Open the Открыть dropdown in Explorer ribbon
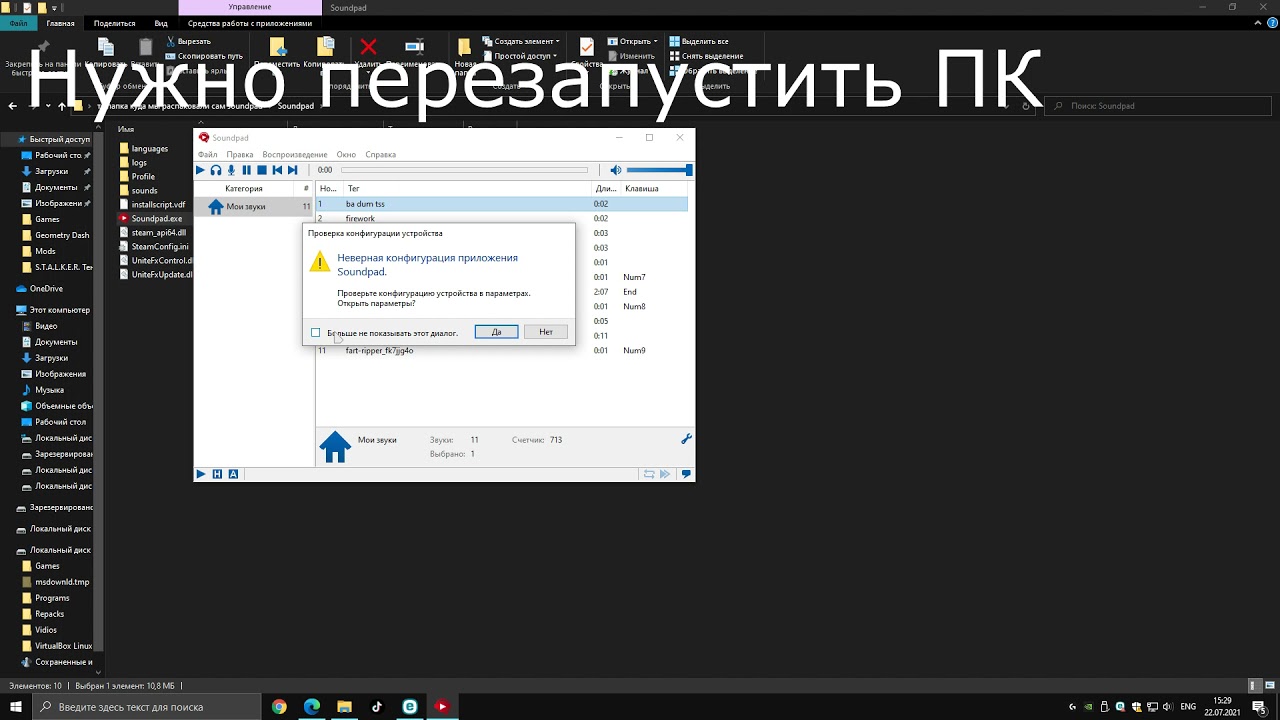Image resolution: width=1280 pixels, height=720 pixels. tap(632, 41)
